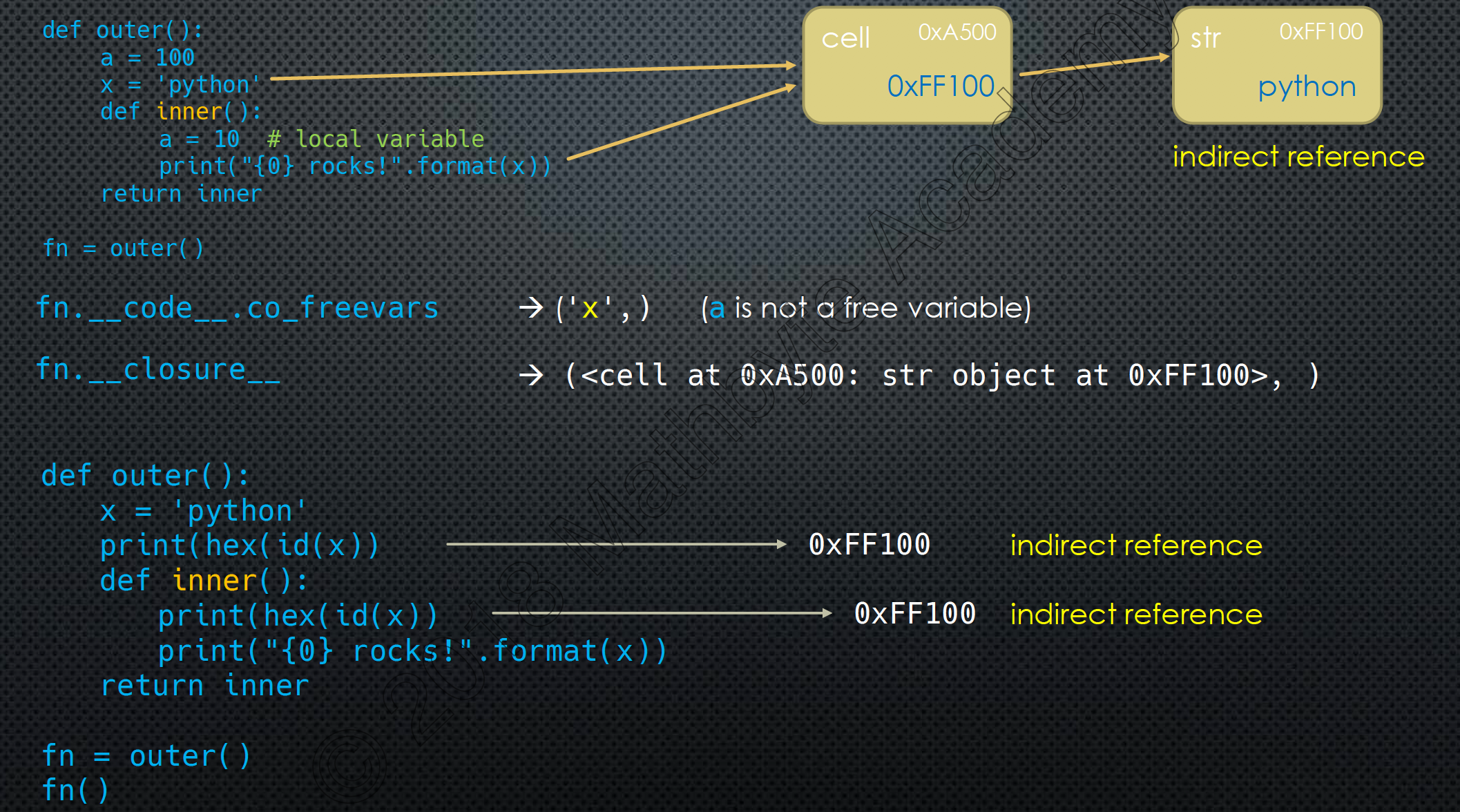Click '(a is not a free variable)' note

point(866,308)
